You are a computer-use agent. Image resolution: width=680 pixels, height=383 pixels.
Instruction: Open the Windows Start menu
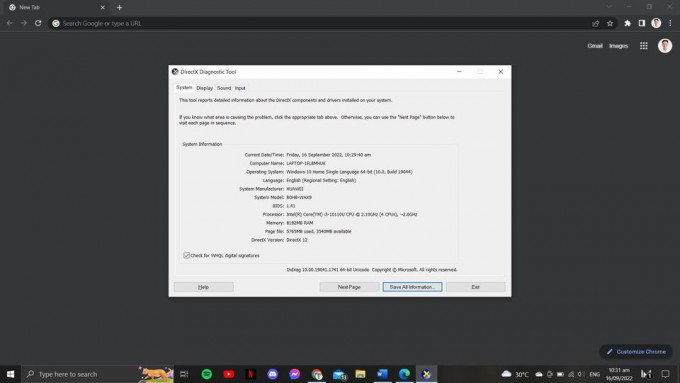click(x=10, y=374)
